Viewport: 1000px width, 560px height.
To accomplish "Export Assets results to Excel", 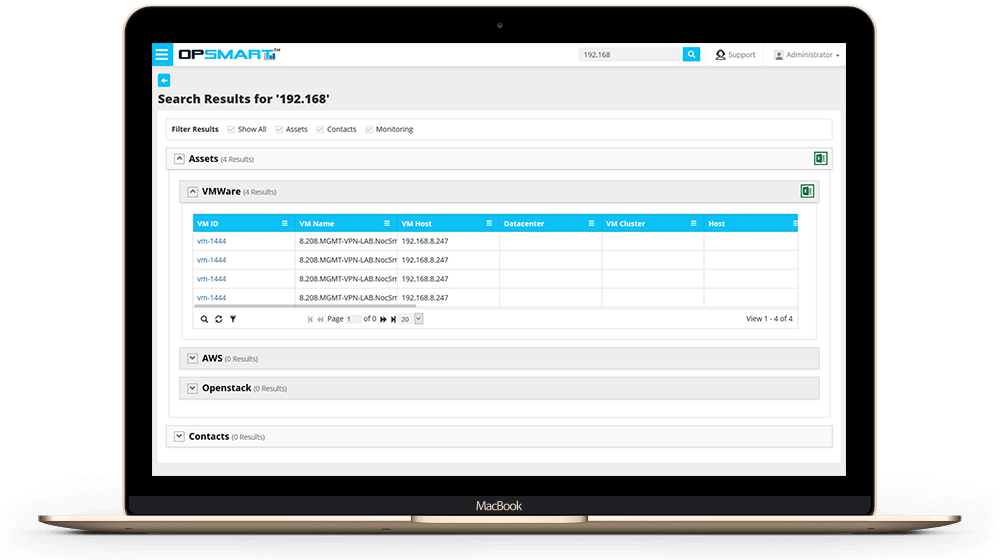I will [x=821, y=158].
